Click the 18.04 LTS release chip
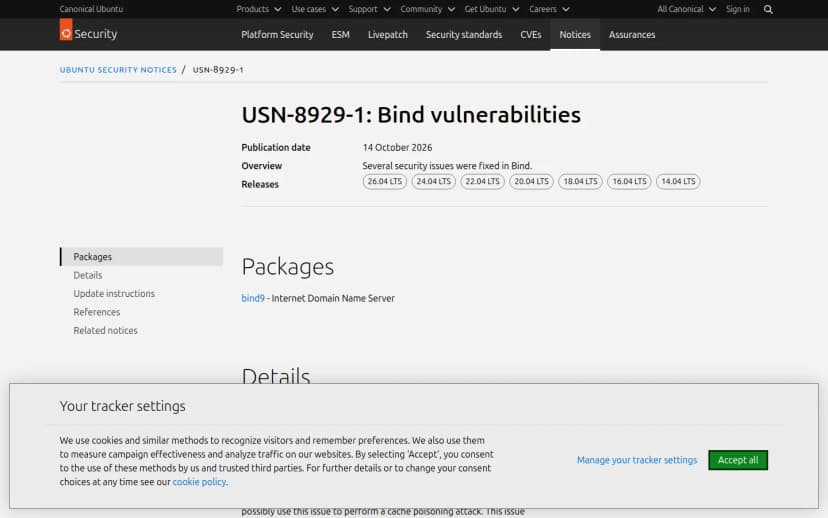Screen dimensions: 828x518 580,181
